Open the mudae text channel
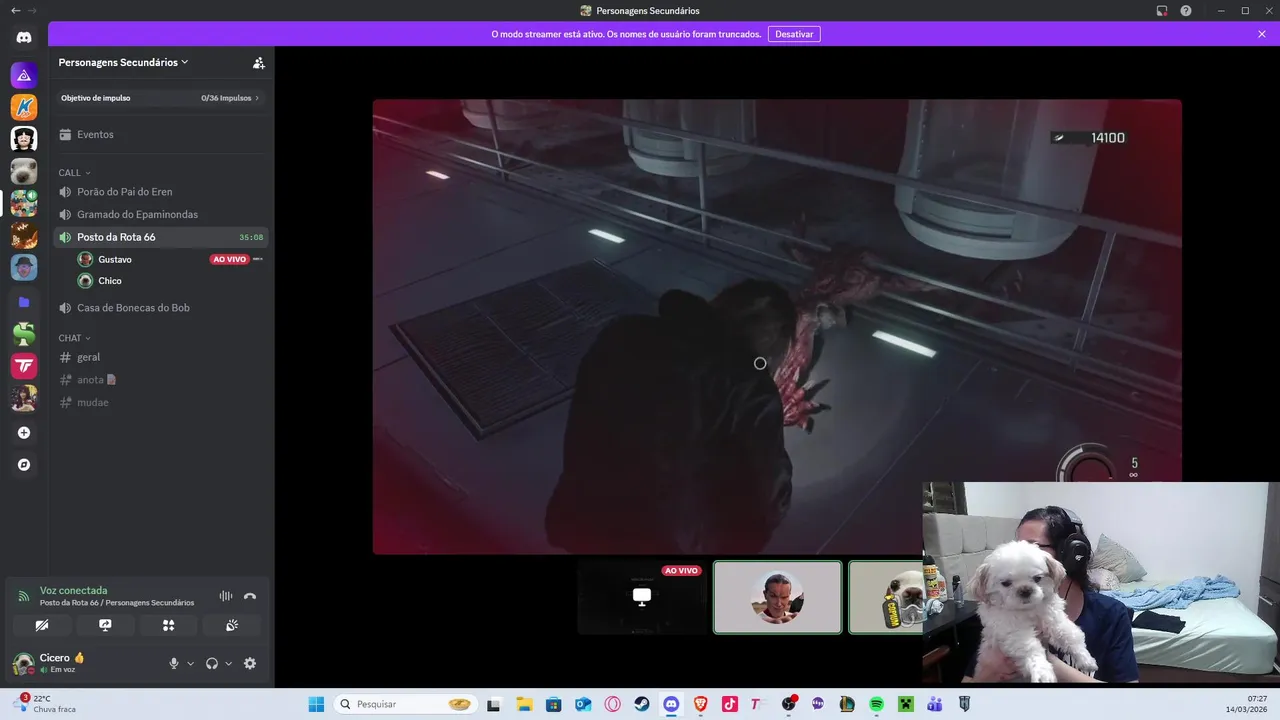Viewport: 1280px width, 720px height. (161, 402)
